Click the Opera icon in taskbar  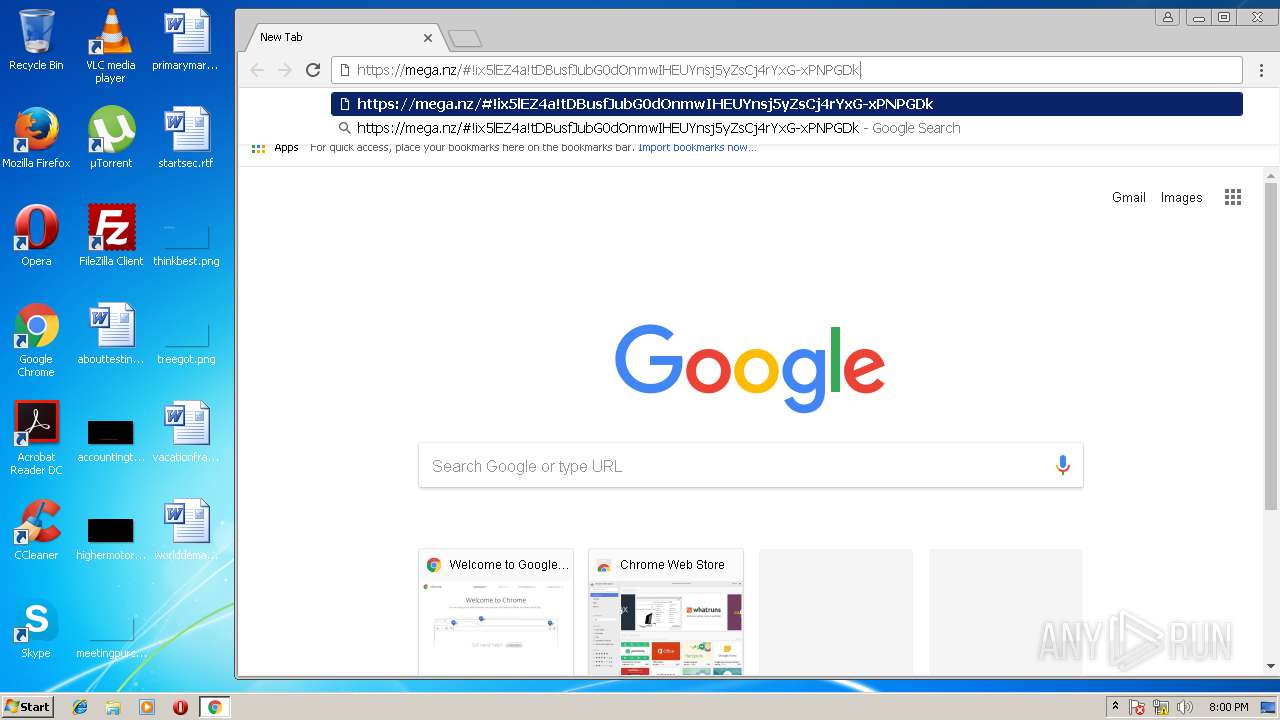click(x=180, y=707)
